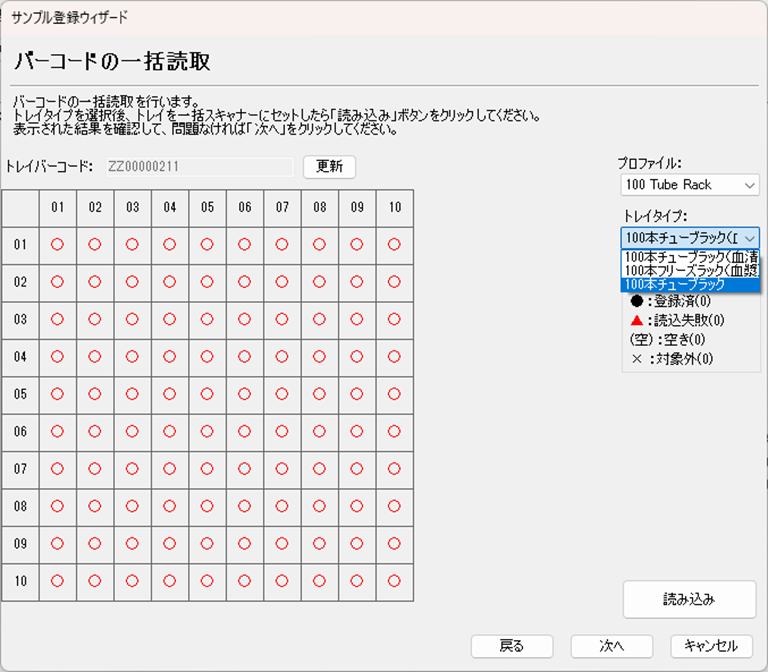768x672 pixels.
Task: Click the red triangle 読込失敗 legend icon
Action: 637,320
